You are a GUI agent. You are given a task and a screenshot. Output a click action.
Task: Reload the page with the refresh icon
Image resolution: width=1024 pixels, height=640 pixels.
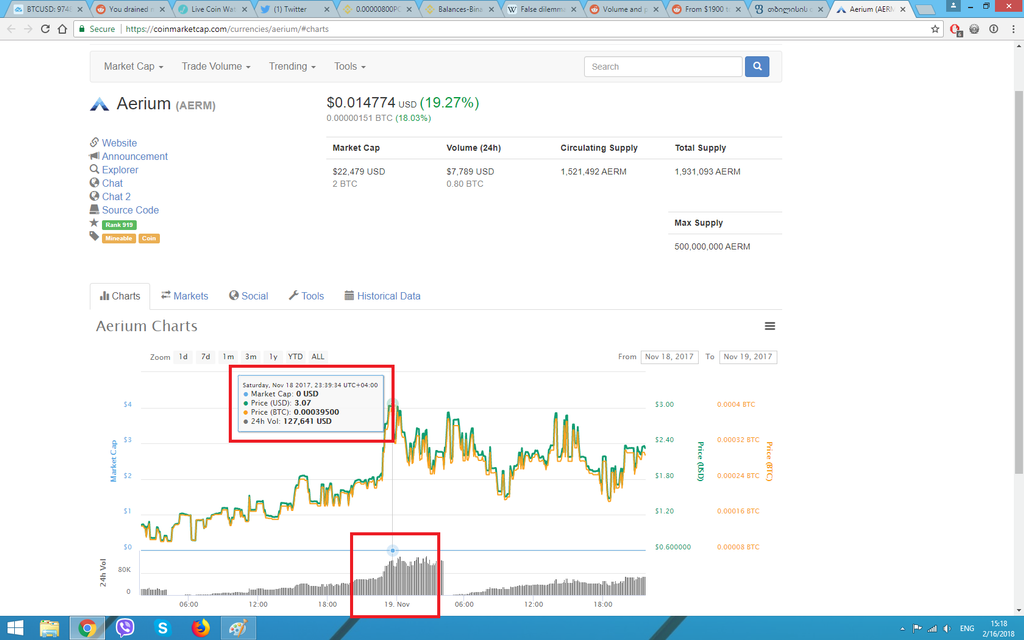45,29
